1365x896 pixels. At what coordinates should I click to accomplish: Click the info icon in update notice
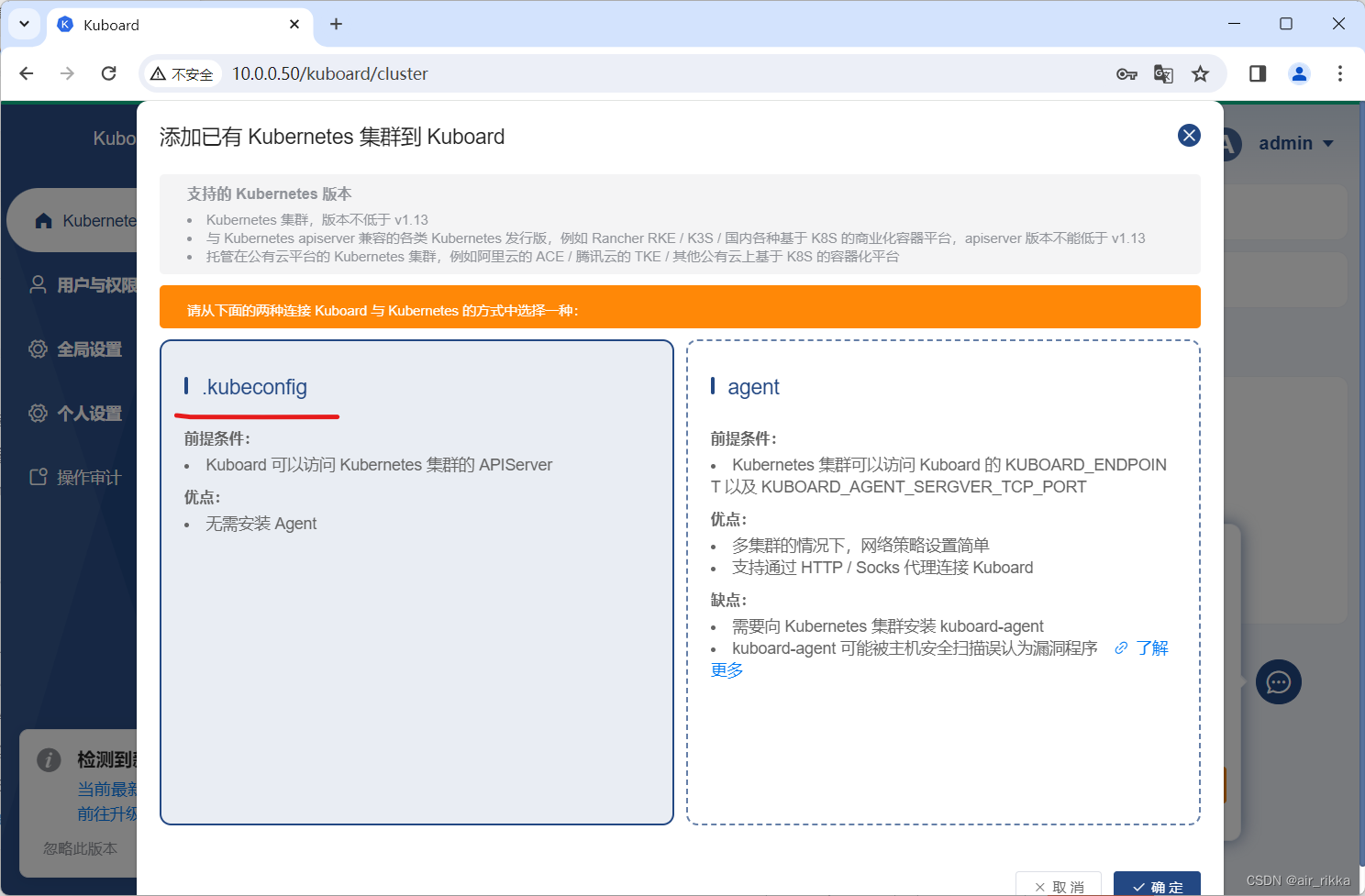coord(49,760)
